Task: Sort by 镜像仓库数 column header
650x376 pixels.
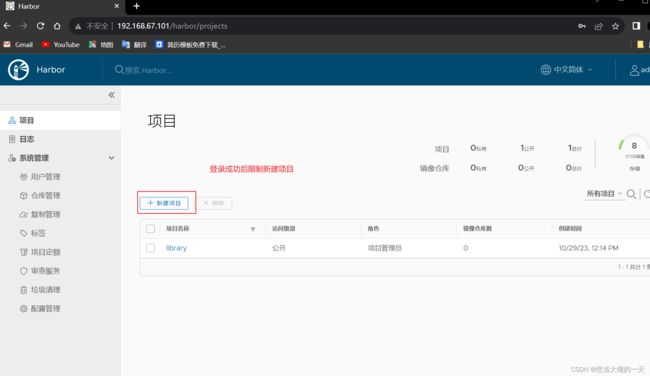Action: (x=477, y=228)
